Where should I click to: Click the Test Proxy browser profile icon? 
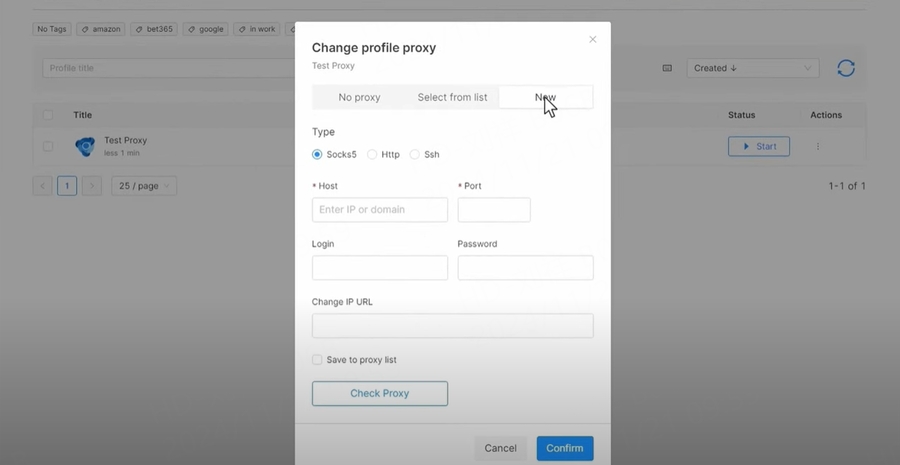click(85, 147)
